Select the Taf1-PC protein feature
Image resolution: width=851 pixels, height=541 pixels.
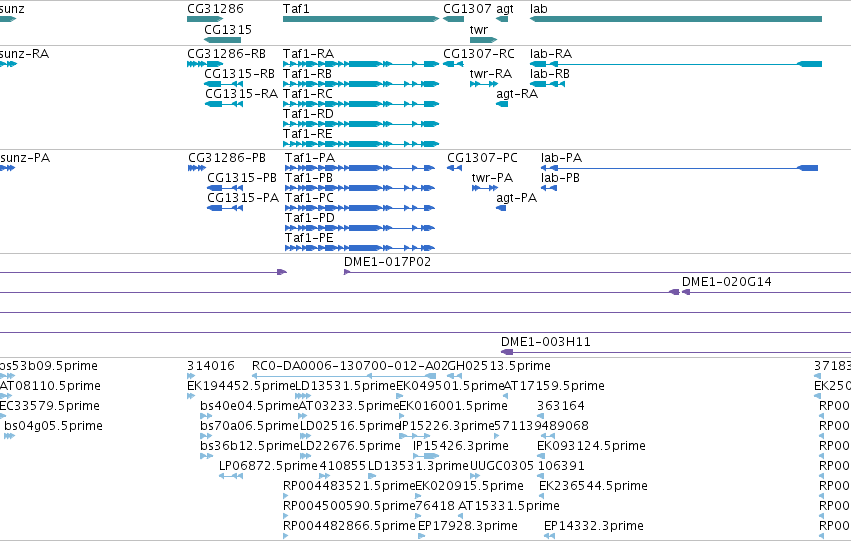click(x=360, y=208)
